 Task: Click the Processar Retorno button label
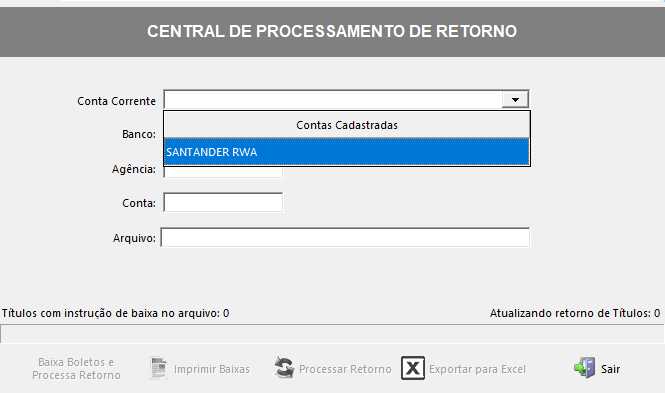345,369
